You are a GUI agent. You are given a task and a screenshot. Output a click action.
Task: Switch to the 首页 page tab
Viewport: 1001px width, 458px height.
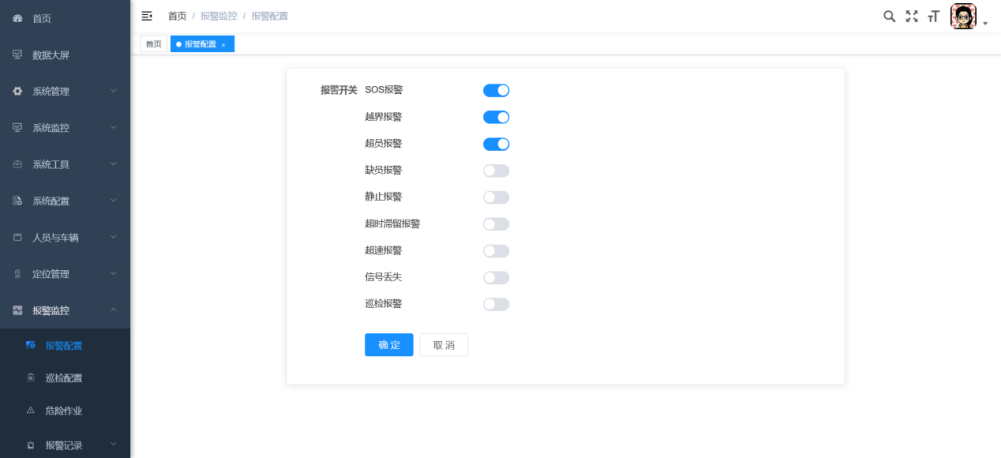(153, 44)
